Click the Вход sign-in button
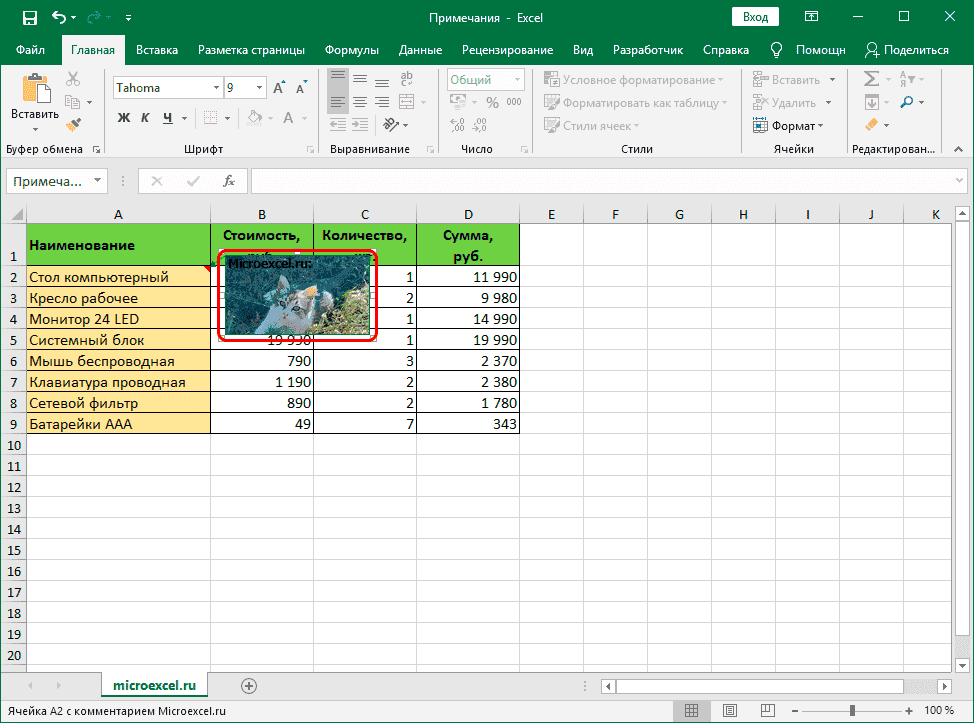Screen dimensions: 974x723 [756, 17]
